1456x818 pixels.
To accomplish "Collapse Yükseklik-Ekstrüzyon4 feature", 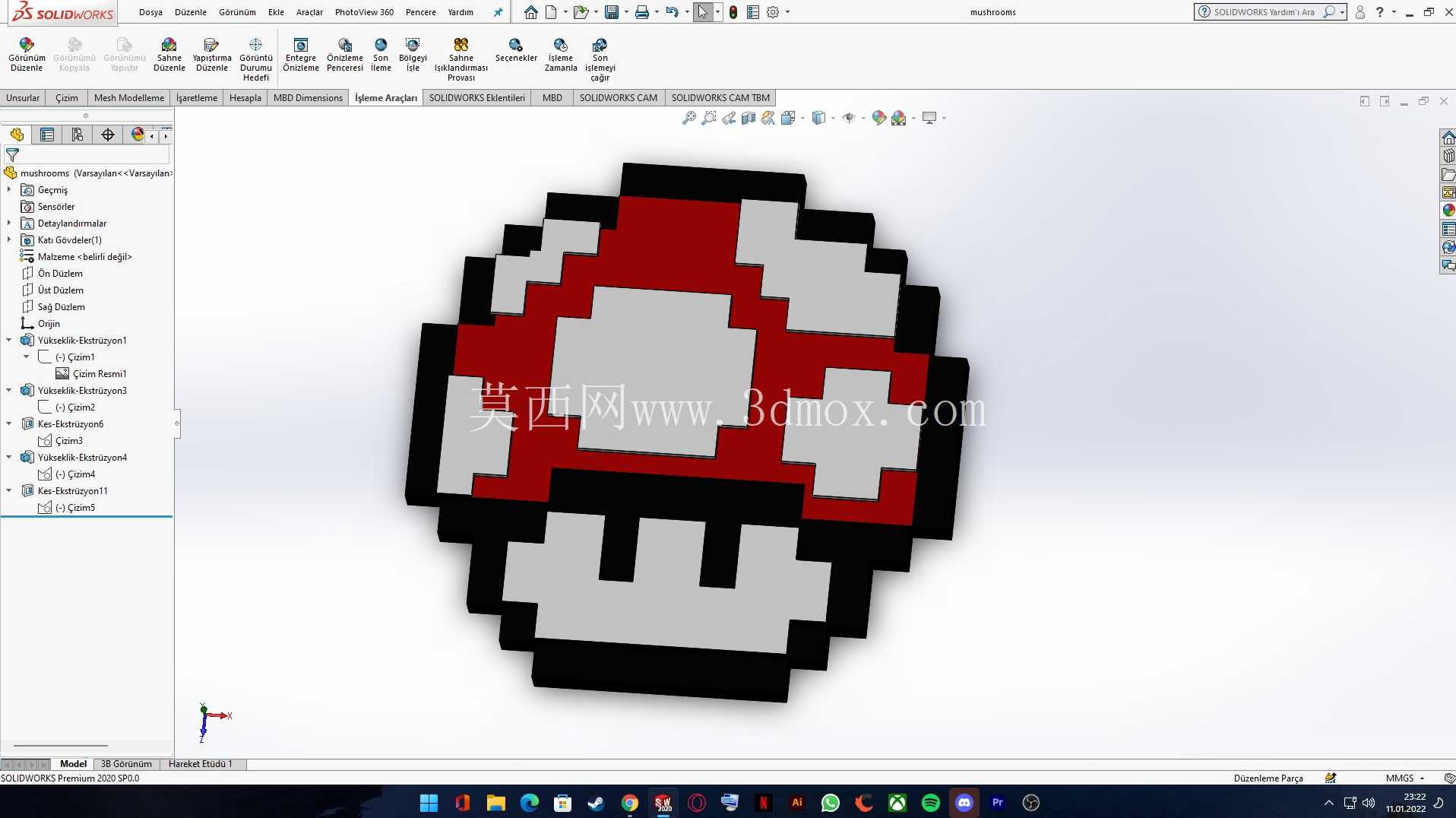I will pos(9,457).
